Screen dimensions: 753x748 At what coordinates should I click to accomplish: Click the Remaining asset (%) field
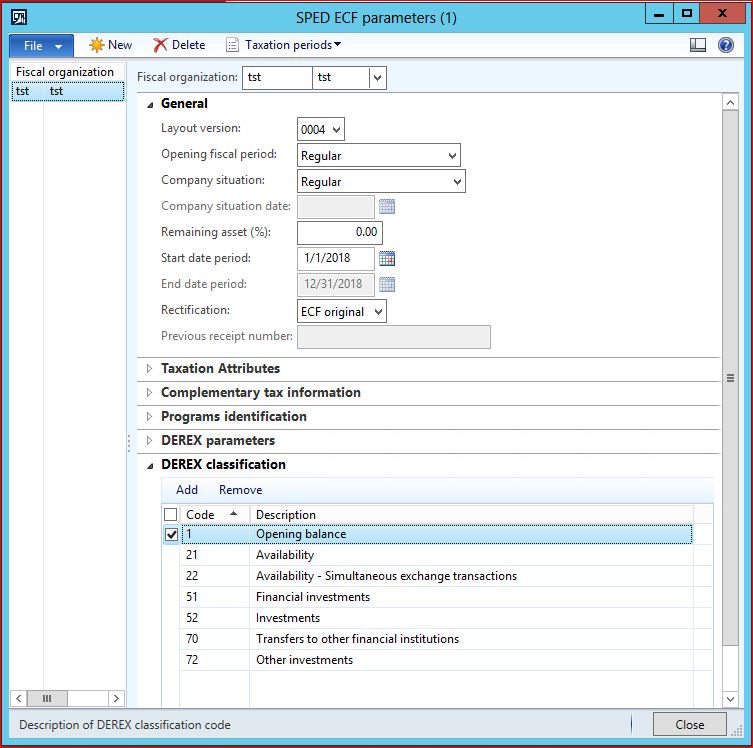click(x=340, y=232)
